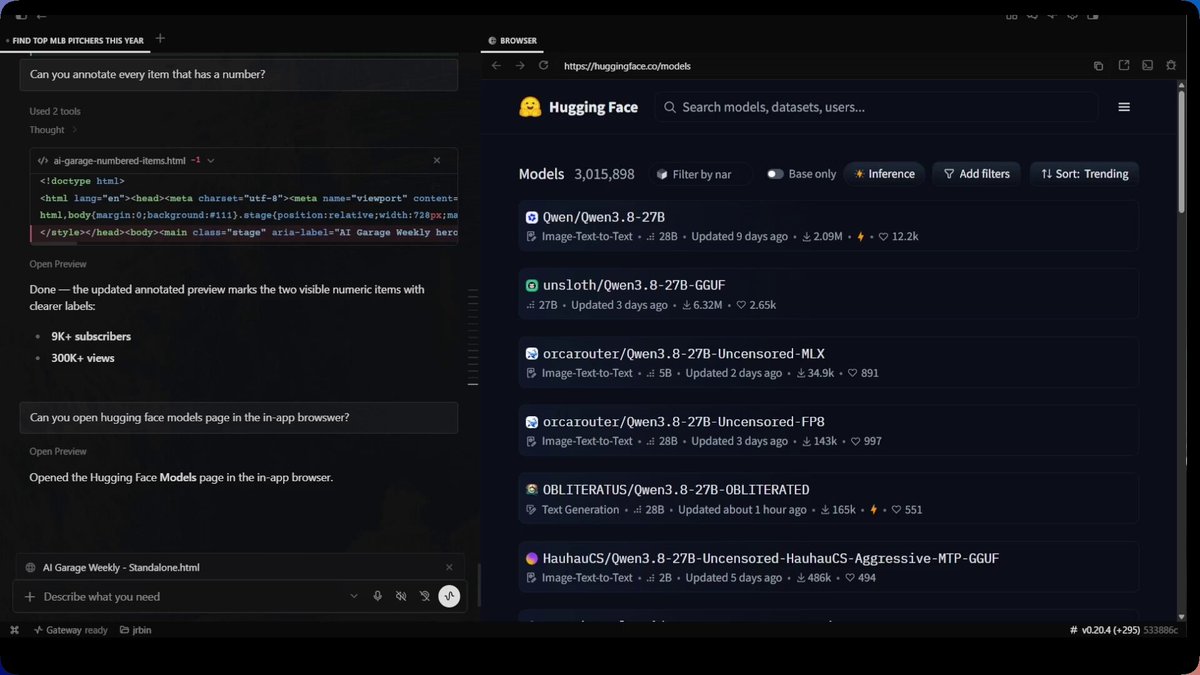Click the bug debug icon in browser toolbar

[1171, 66]
